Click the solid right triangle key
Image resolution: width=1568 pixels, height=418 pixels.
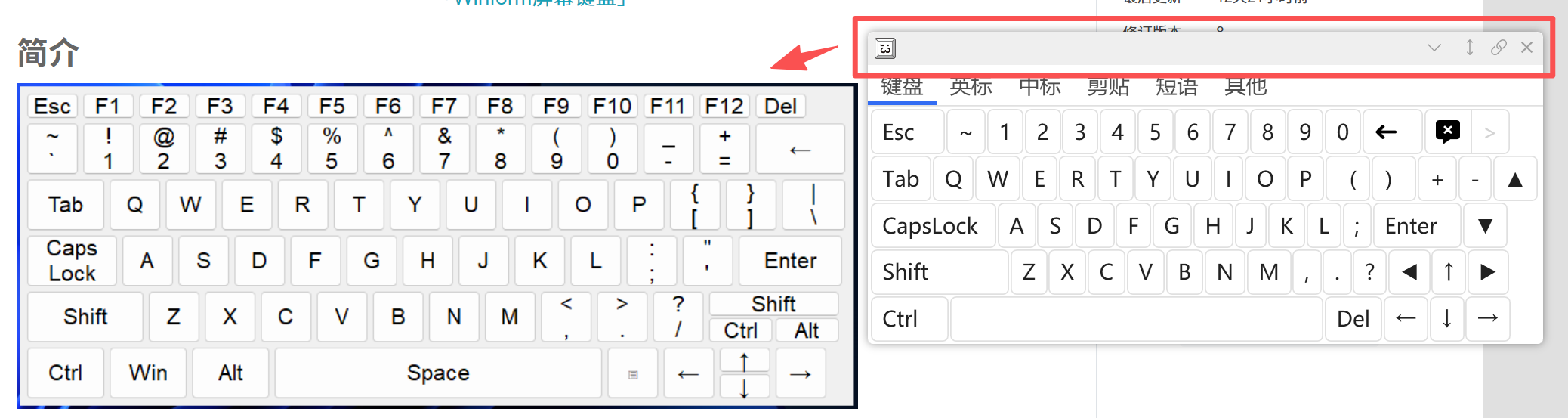1488,272
